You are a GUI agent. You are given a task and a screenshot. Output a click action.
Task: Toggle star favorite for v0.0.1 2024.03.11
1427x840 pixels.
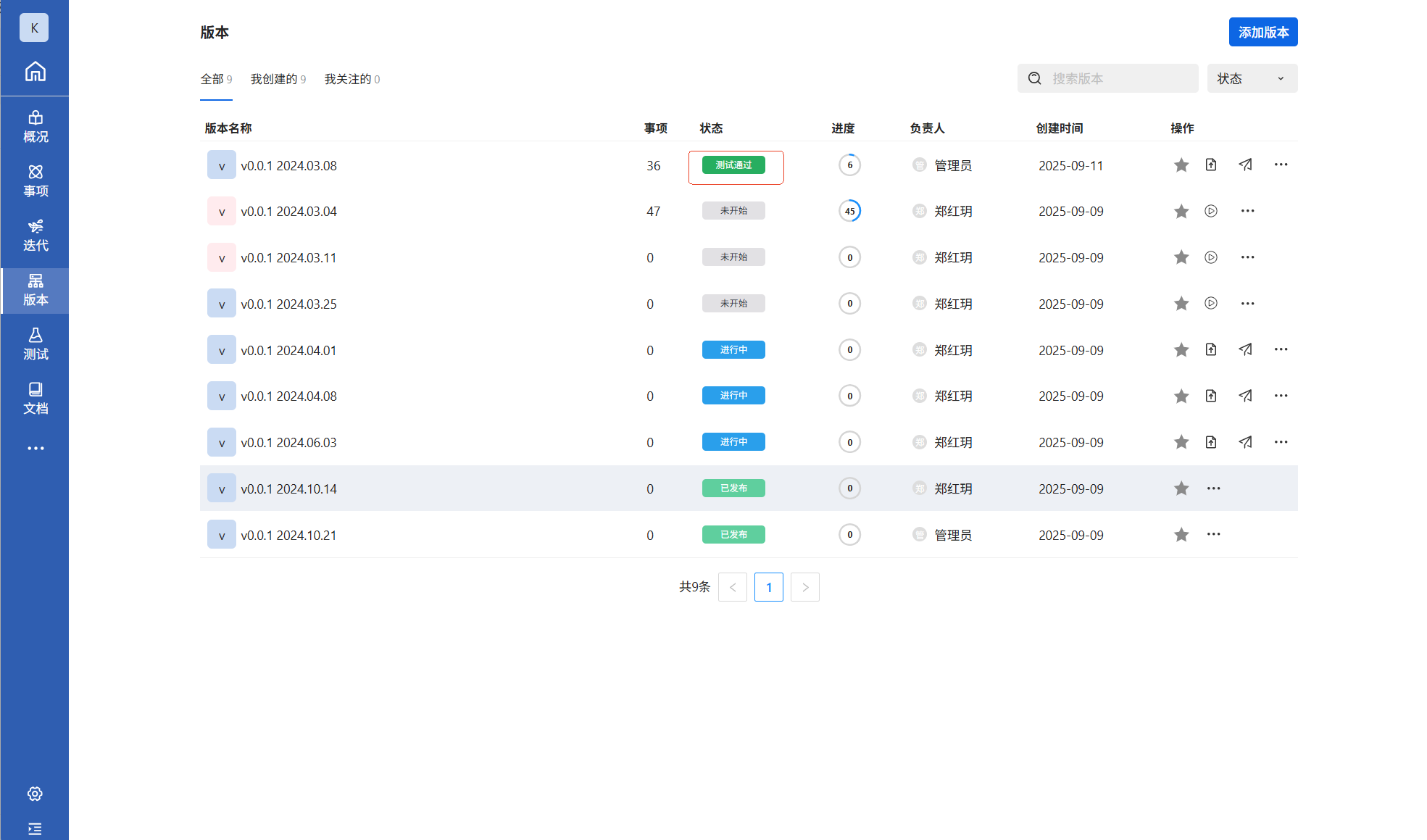(1181, 257)
